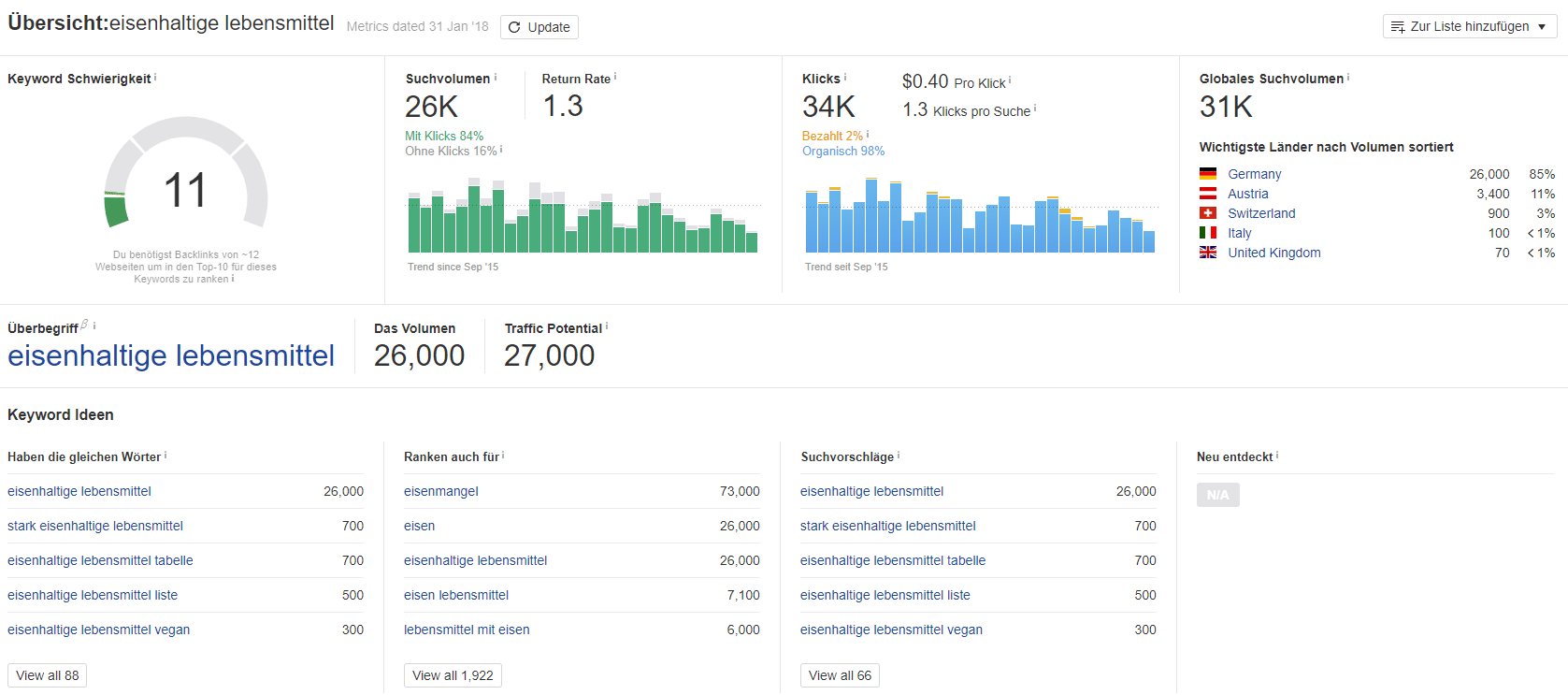Open the United Kingdom country link
This screenshot has height=695, width=1568.
1273,253
